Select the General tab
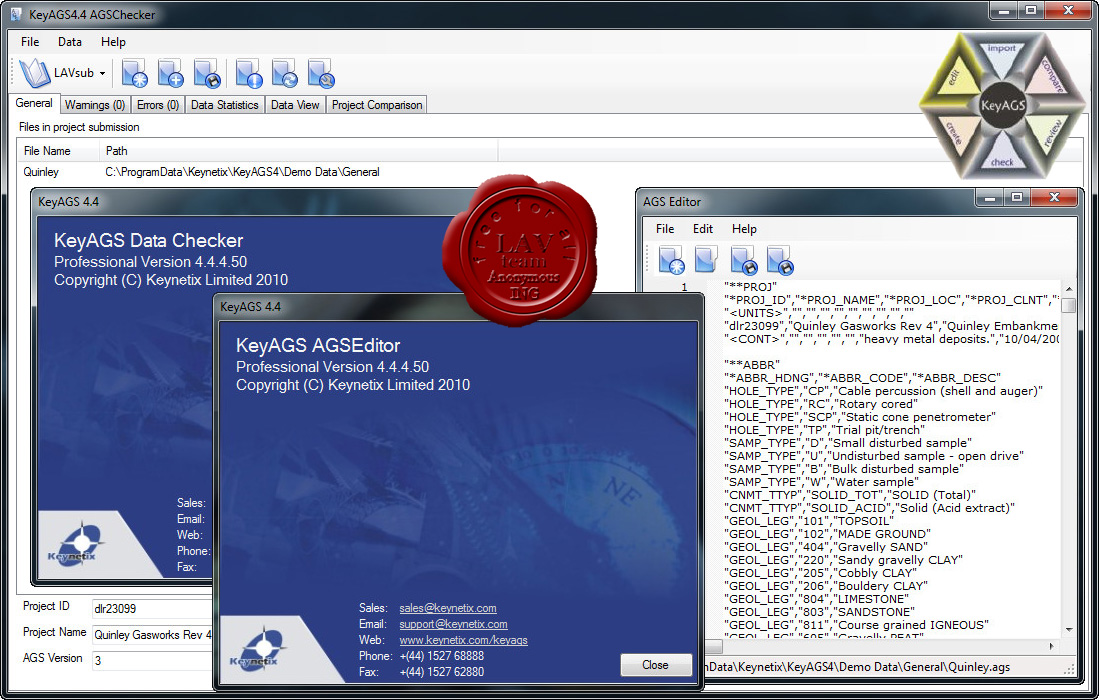1099x700 pixels. tap(34, 103)
